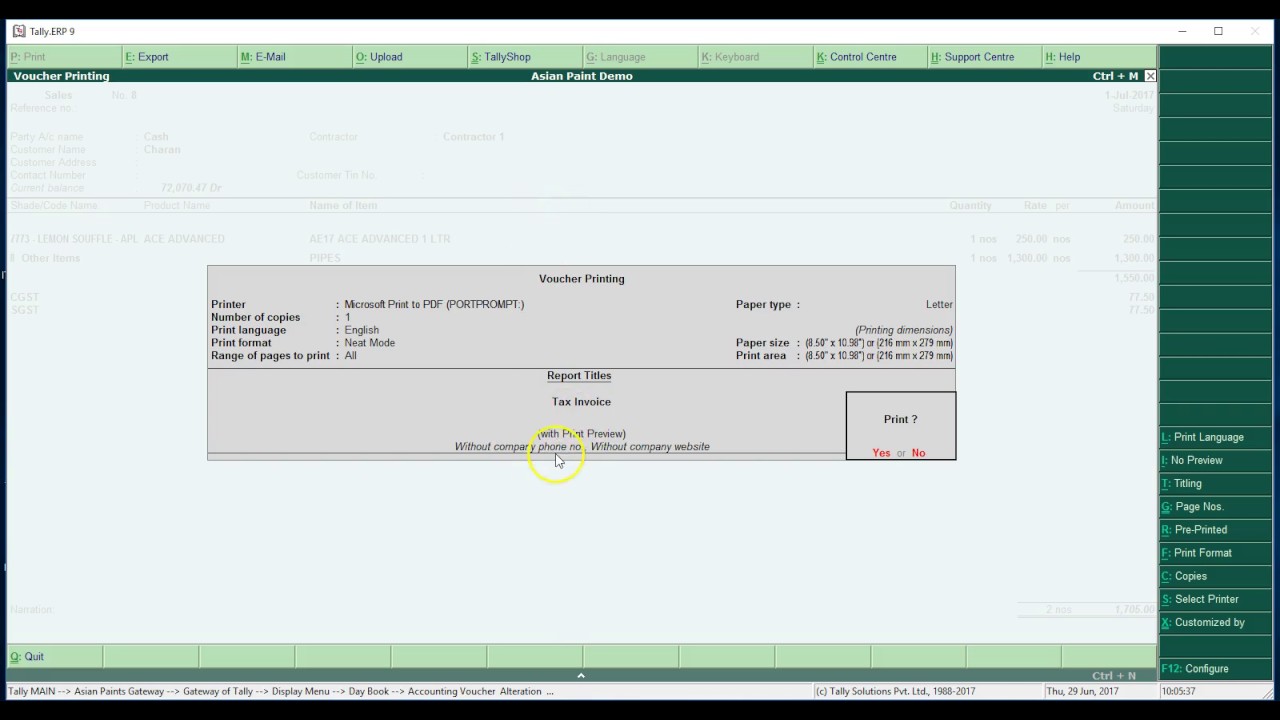Click the Without company website text
Viewport: 1280px width, 720px height.
[x=650, y=447]
